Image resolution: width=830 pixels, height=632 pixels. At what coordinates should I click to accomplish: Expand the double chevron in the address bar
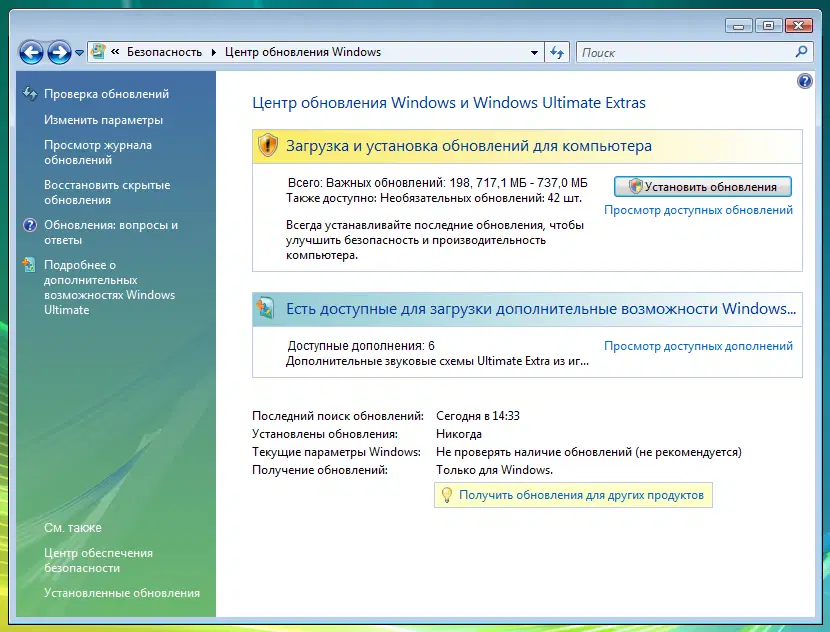pos(115,52)
